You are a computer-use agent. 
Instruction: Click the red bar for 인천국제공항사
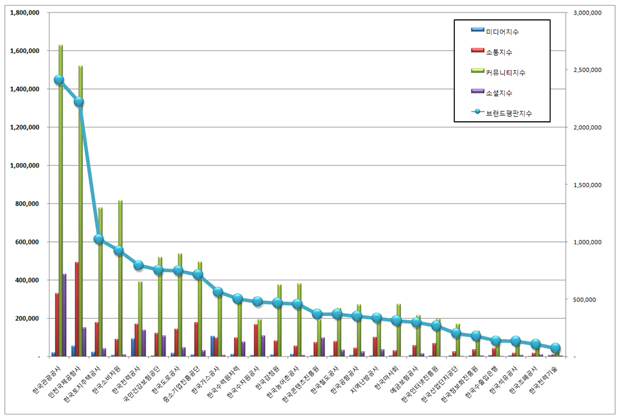point(77,309)
